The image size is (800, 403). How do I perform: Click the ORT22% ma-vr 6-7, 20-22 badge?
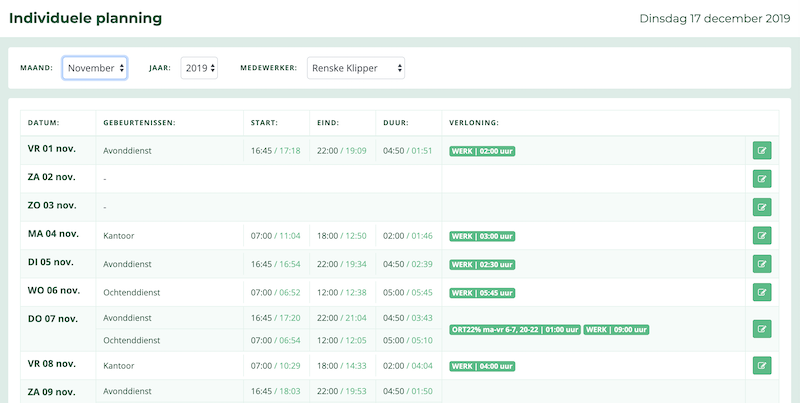[x=514, y=329]
